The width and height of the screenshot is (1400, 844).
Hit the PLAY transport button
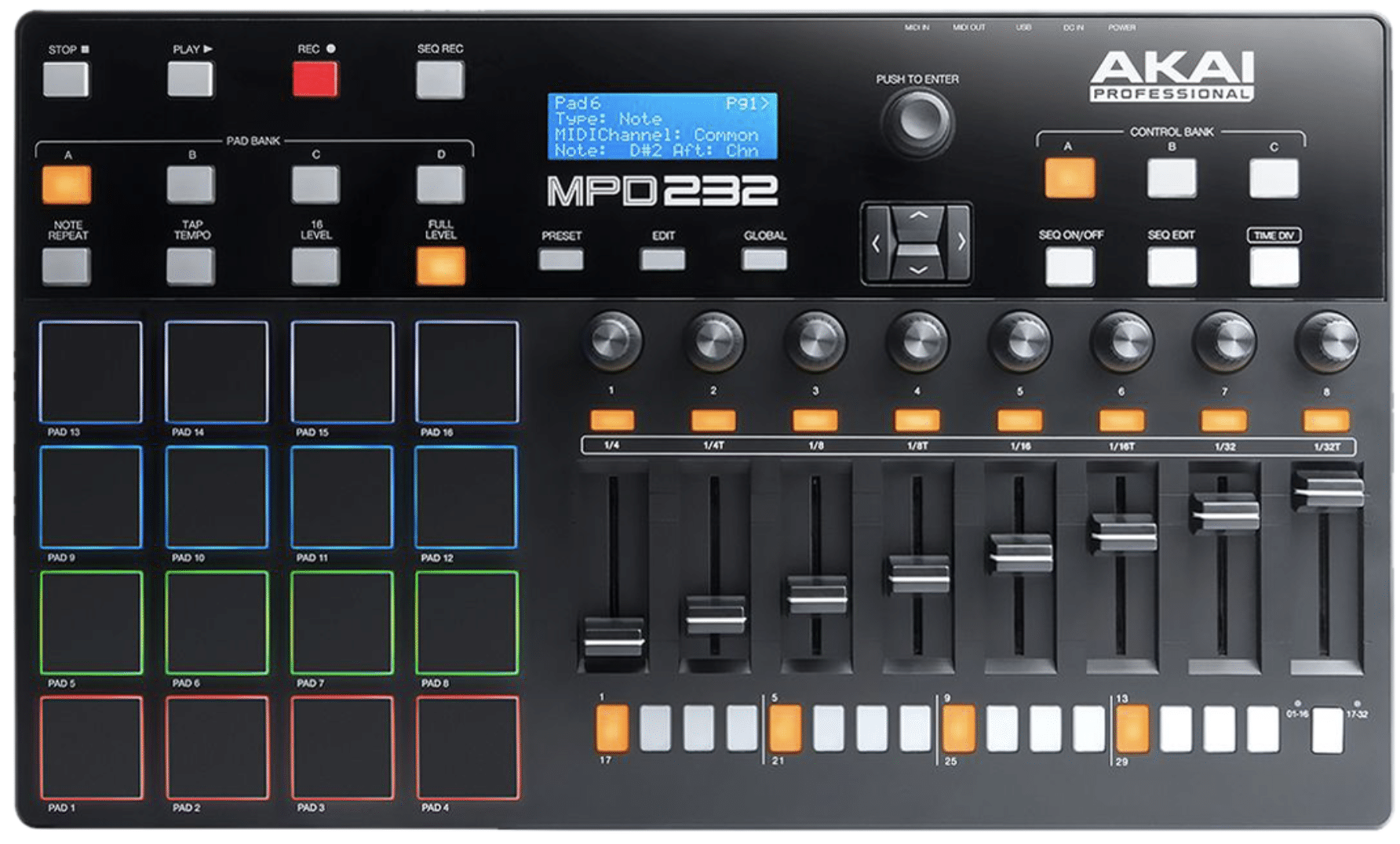pos(191,79)
